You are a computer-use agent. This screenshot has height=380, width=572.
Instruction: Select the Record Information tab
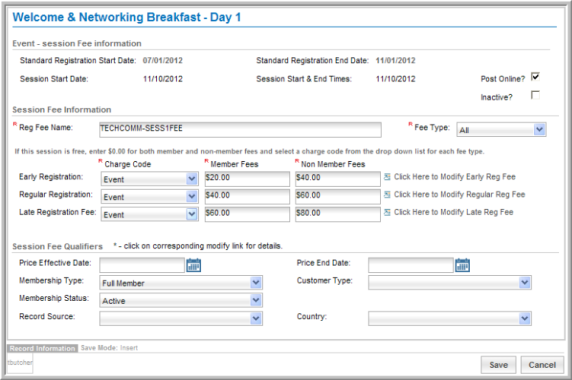42,348
